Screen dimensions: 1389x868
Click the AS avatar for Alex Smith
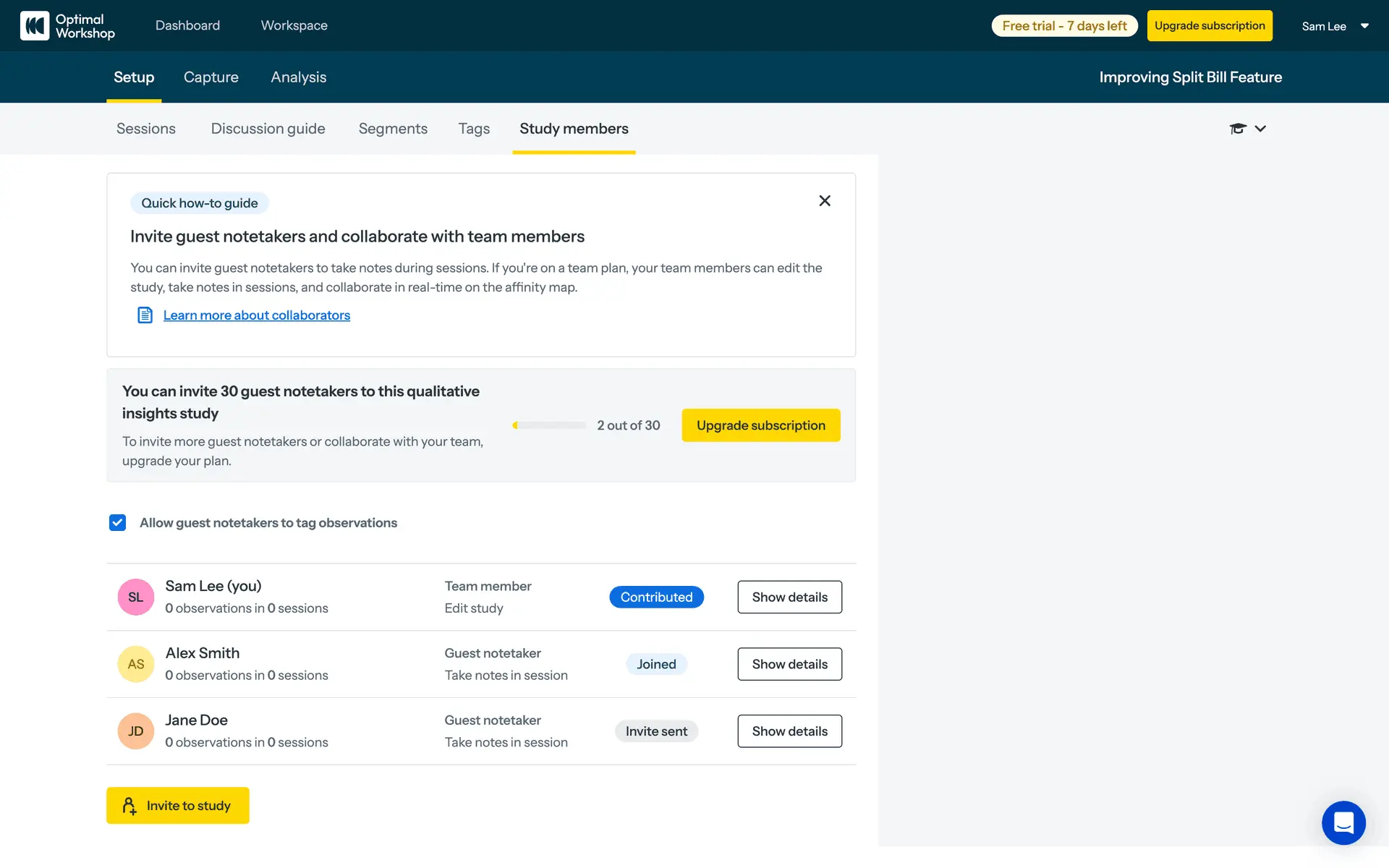(135, 664)
